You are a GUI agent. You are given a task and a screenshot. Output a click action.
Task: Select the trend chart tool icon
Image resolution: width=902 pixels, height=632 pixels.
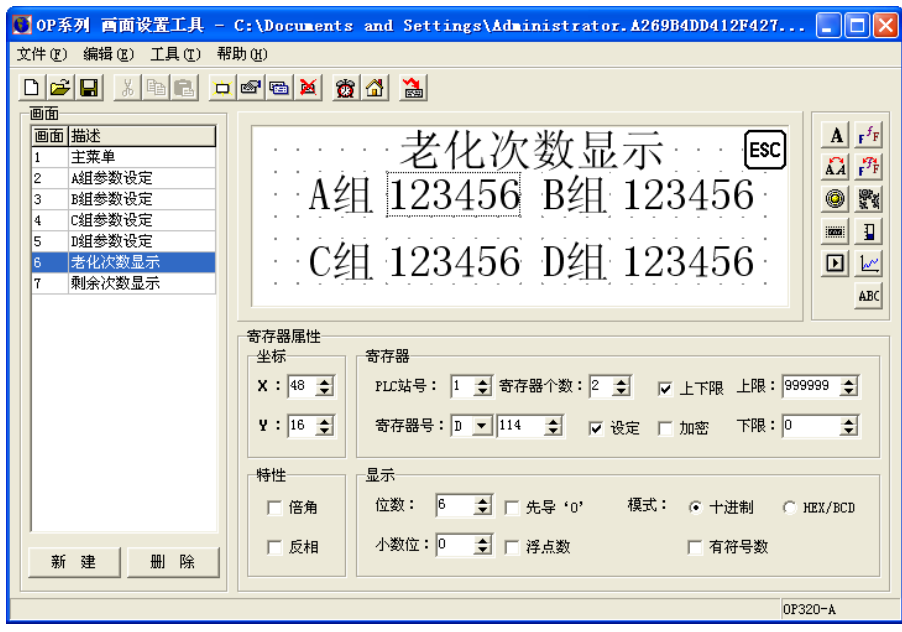click(868, 264)
